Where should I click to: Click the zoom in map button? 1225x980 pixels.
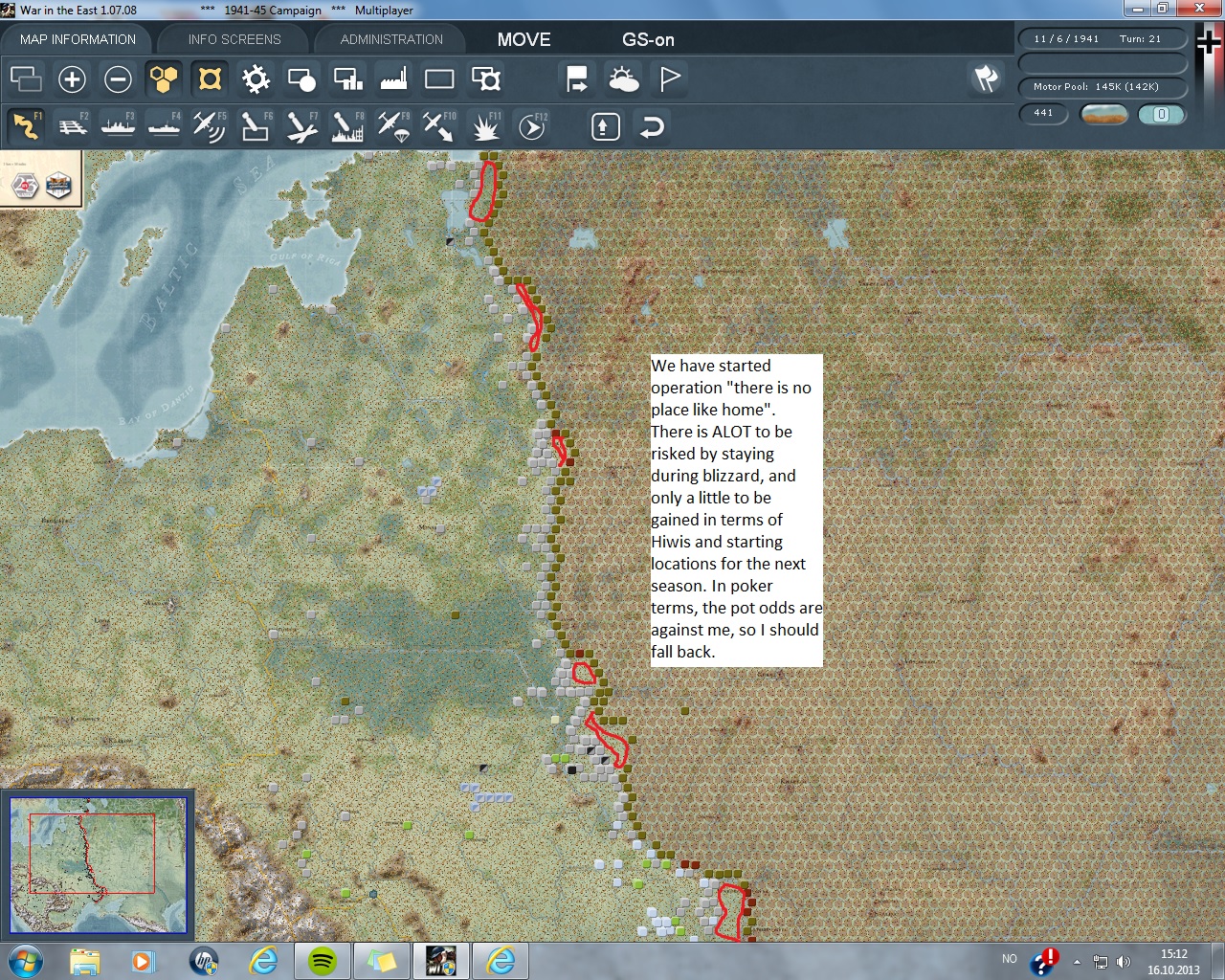[72, 79]
